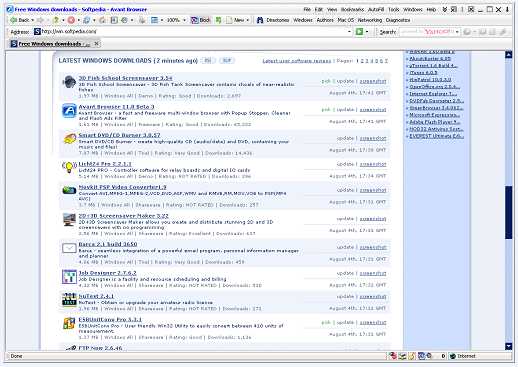Click the vertical scrollbar thumb
Viewport: 518px width, 367px height.
[508, 212]
